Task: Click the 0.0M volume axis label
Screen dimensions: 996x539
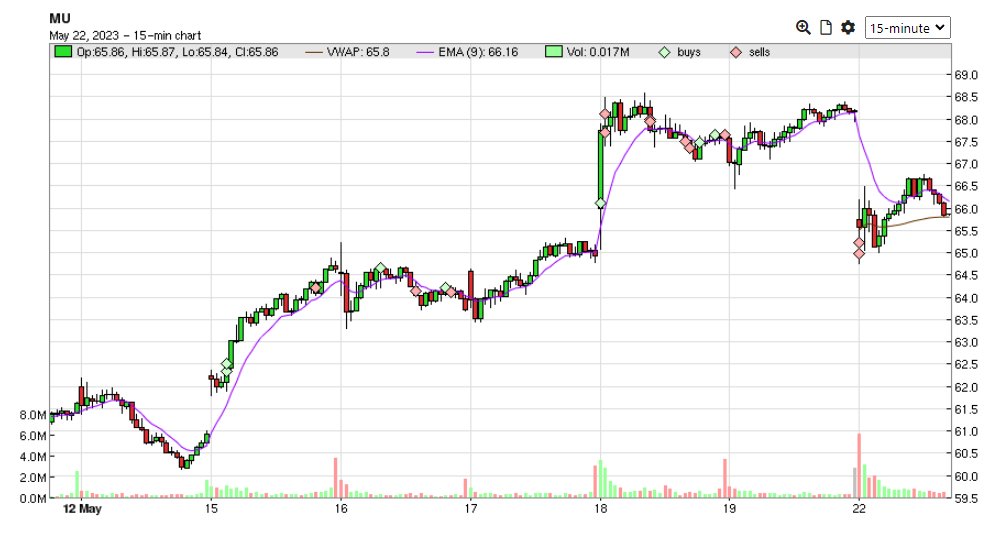Action: 33,498
